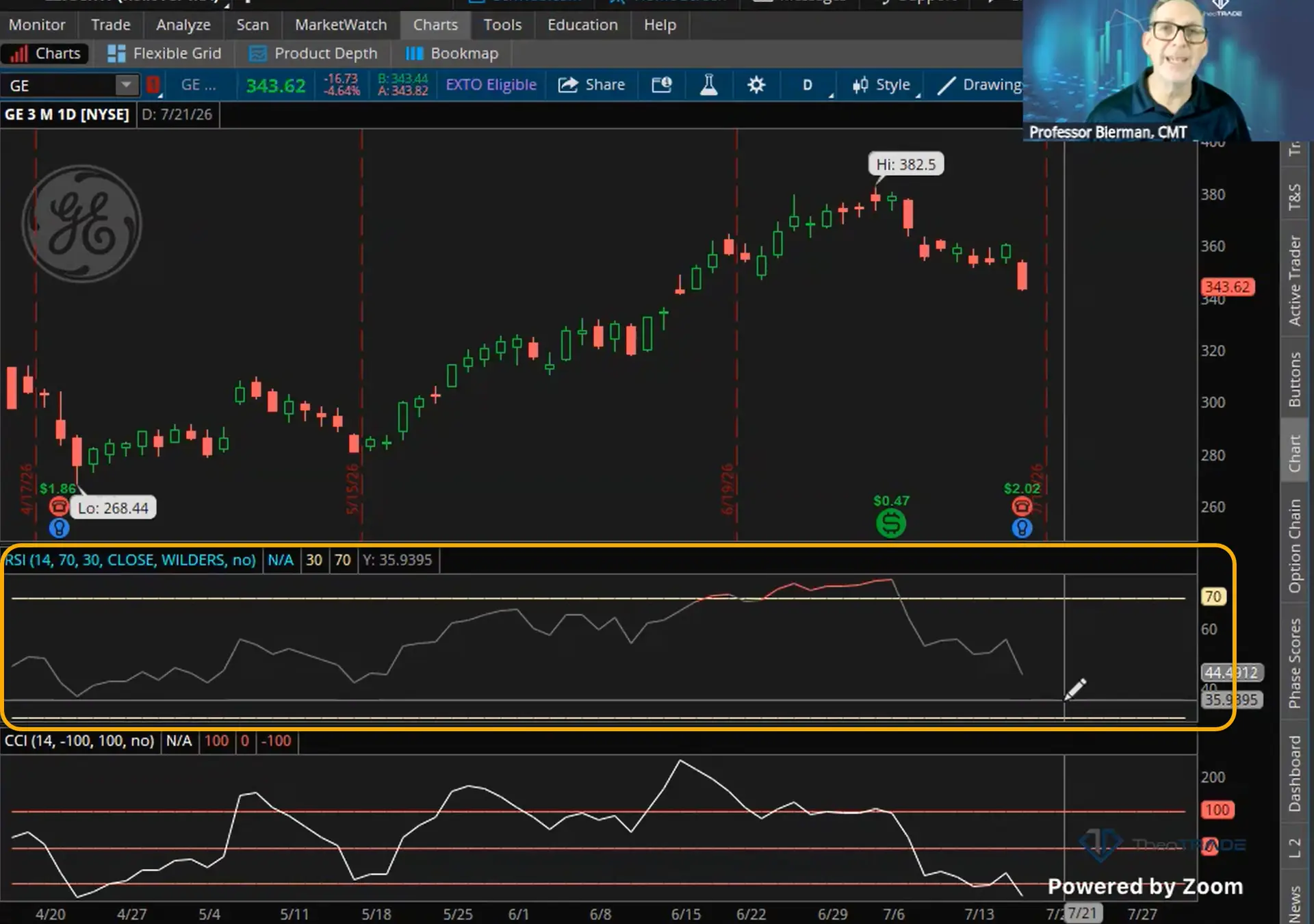Click the last price 343.62 in toolbar
1314x924 pixels.
click(276, 86)
